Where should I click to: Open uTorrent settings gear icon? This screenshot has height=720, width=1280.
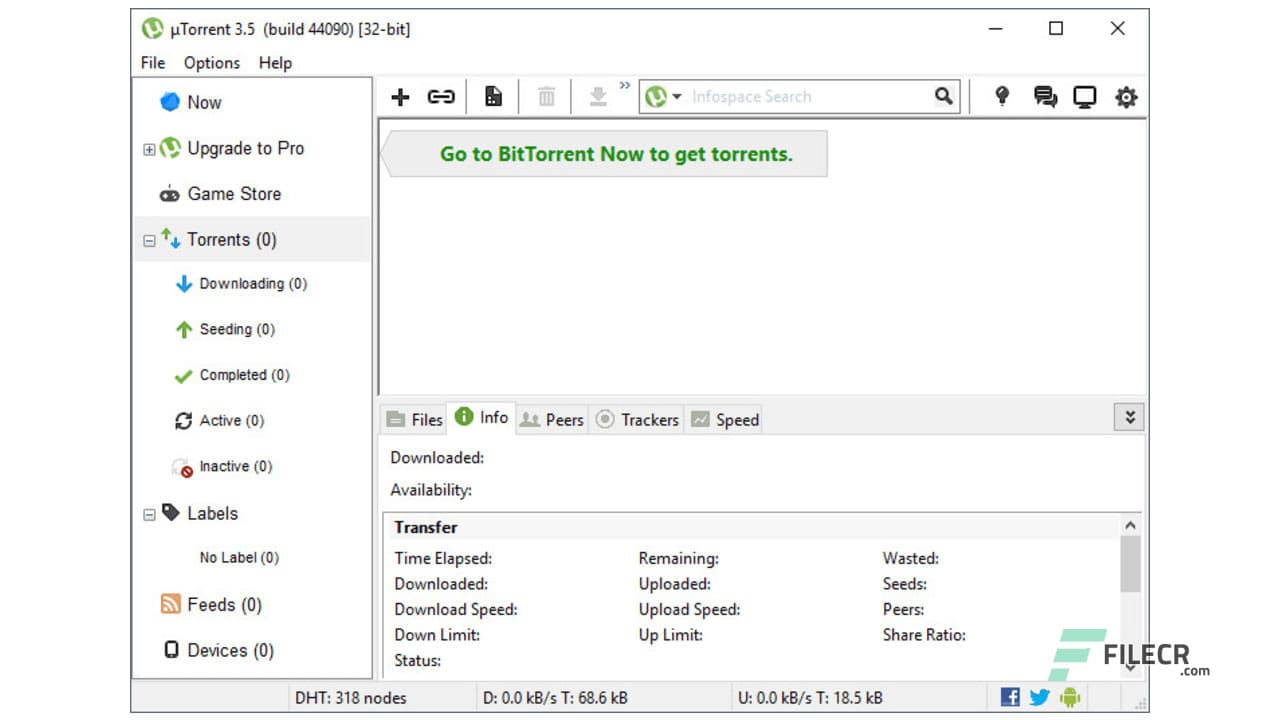coord(1126,96)
